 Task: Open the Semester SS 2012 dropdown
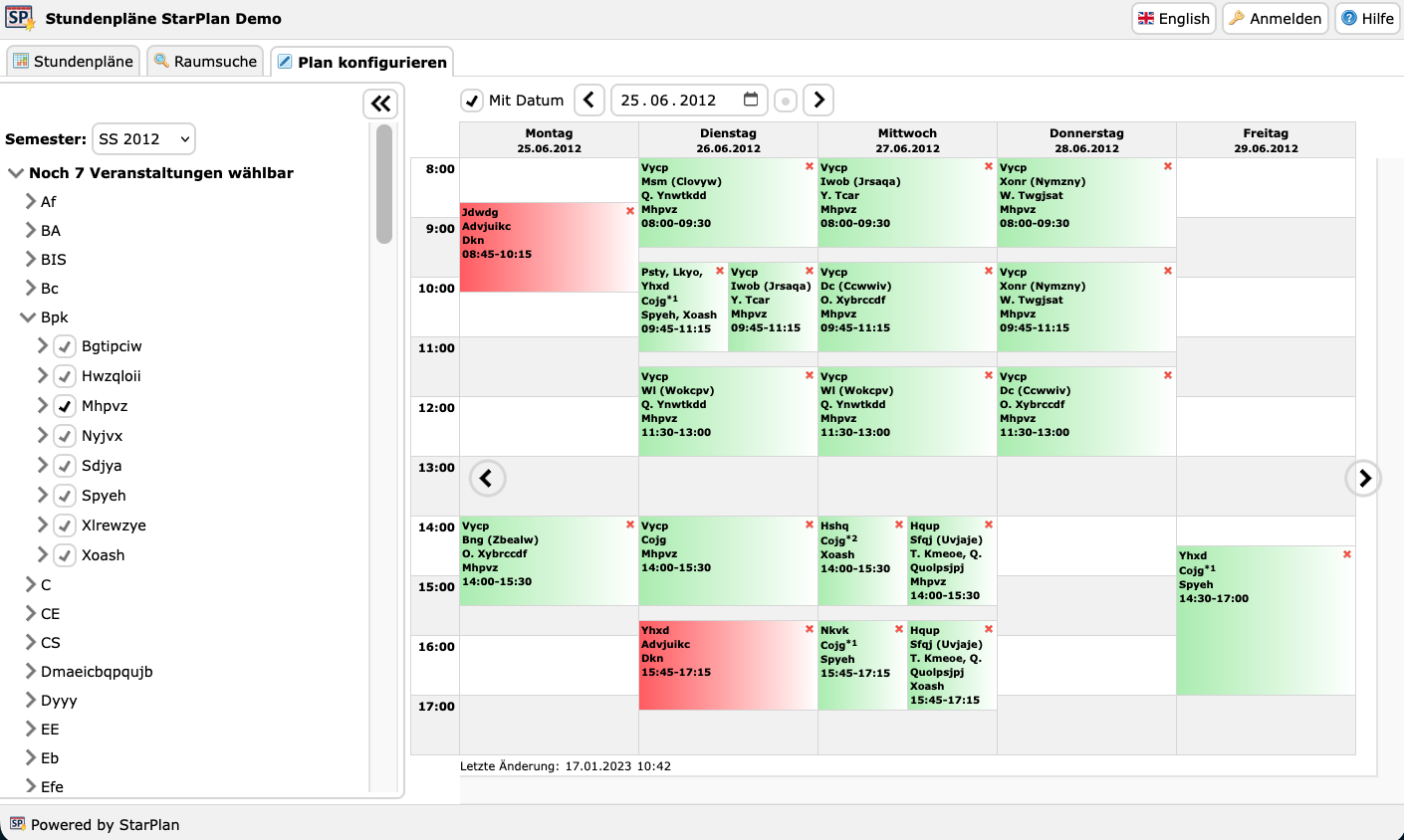pyautogui.click(x=143, y=139)
